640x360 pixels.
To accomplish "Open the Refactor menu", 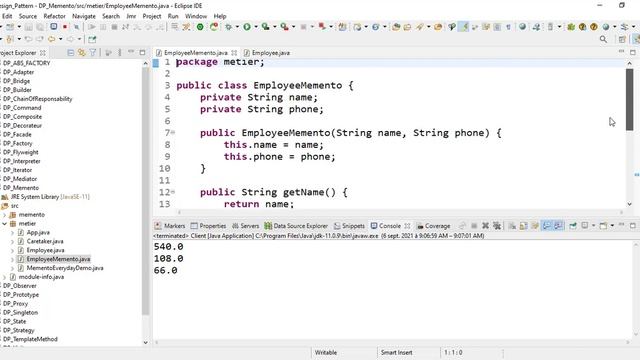I will click(54, 16).
